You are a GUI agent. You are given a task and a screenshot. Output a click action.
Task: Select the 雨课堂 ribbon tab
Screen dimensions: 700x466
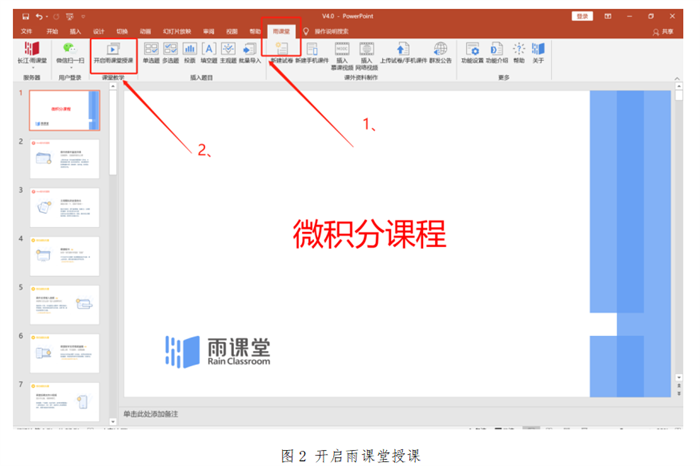click(281, 31)
